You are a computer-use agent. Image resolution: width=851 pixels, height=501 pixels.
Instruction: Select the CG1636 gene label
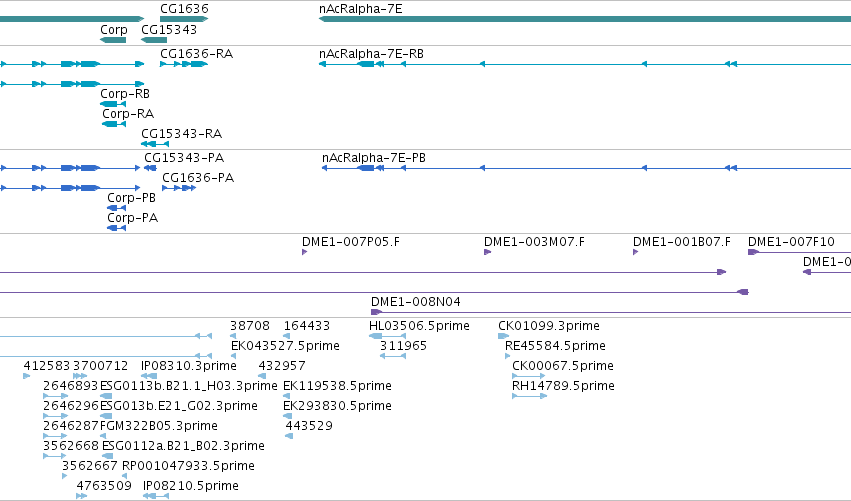click(184, 9)
